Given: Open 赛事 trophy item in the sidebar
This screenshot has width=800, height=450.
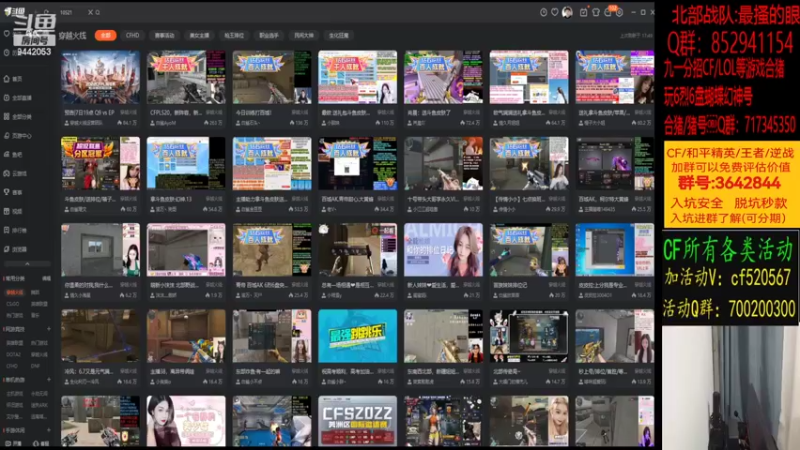Looking at the screenshot, I should (x=14, y=192).
